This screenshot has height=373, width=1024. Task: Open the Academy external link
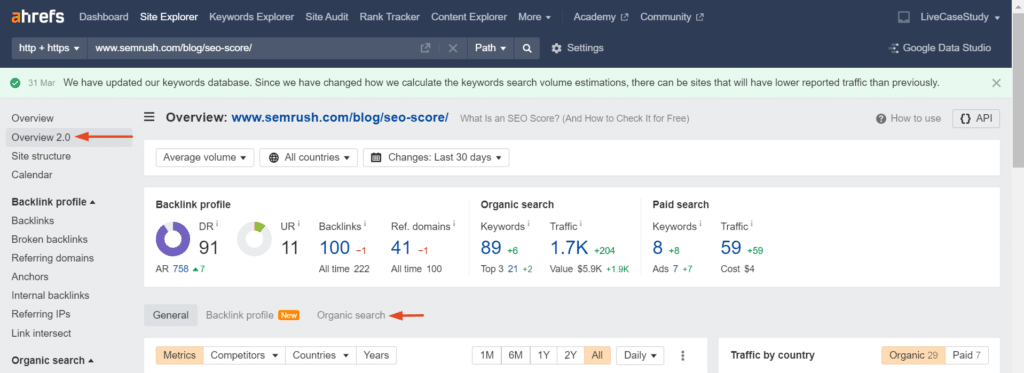(x=601, y=17)
